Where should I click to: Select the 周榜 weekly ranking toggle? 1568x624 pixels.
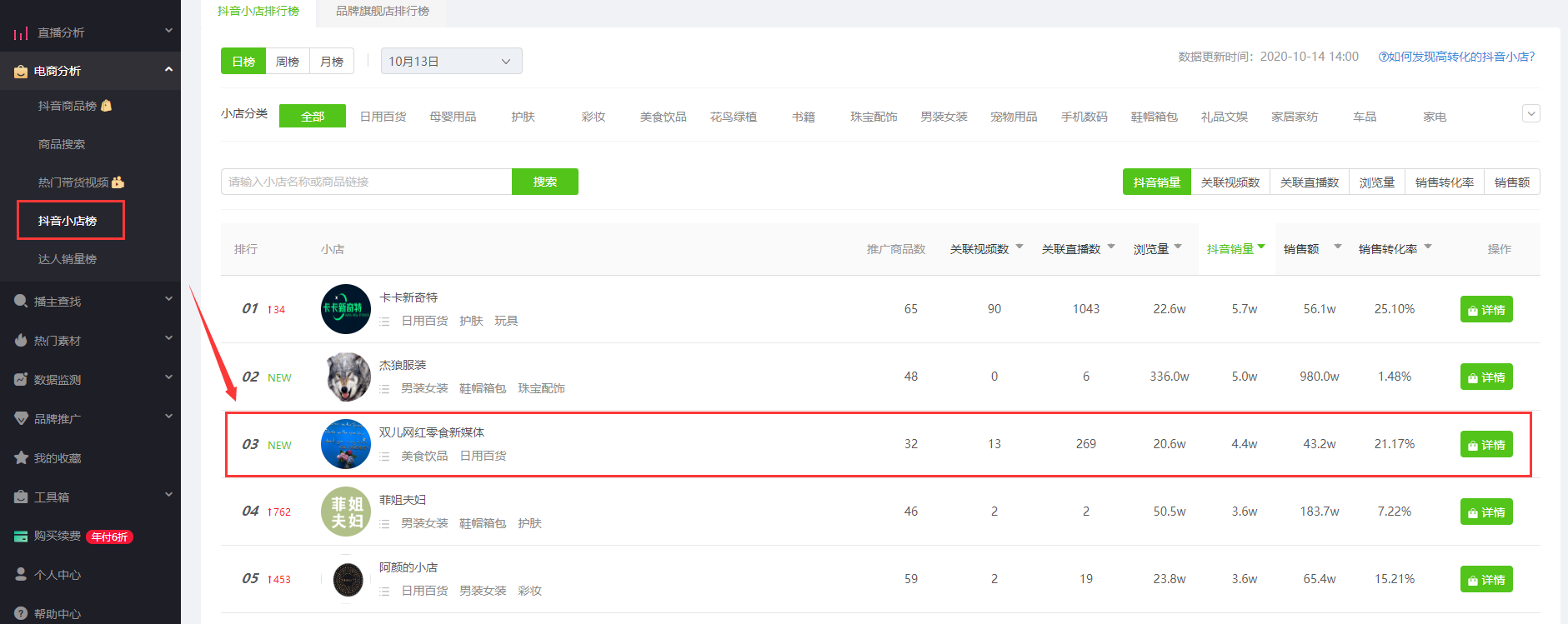(288, 61)
